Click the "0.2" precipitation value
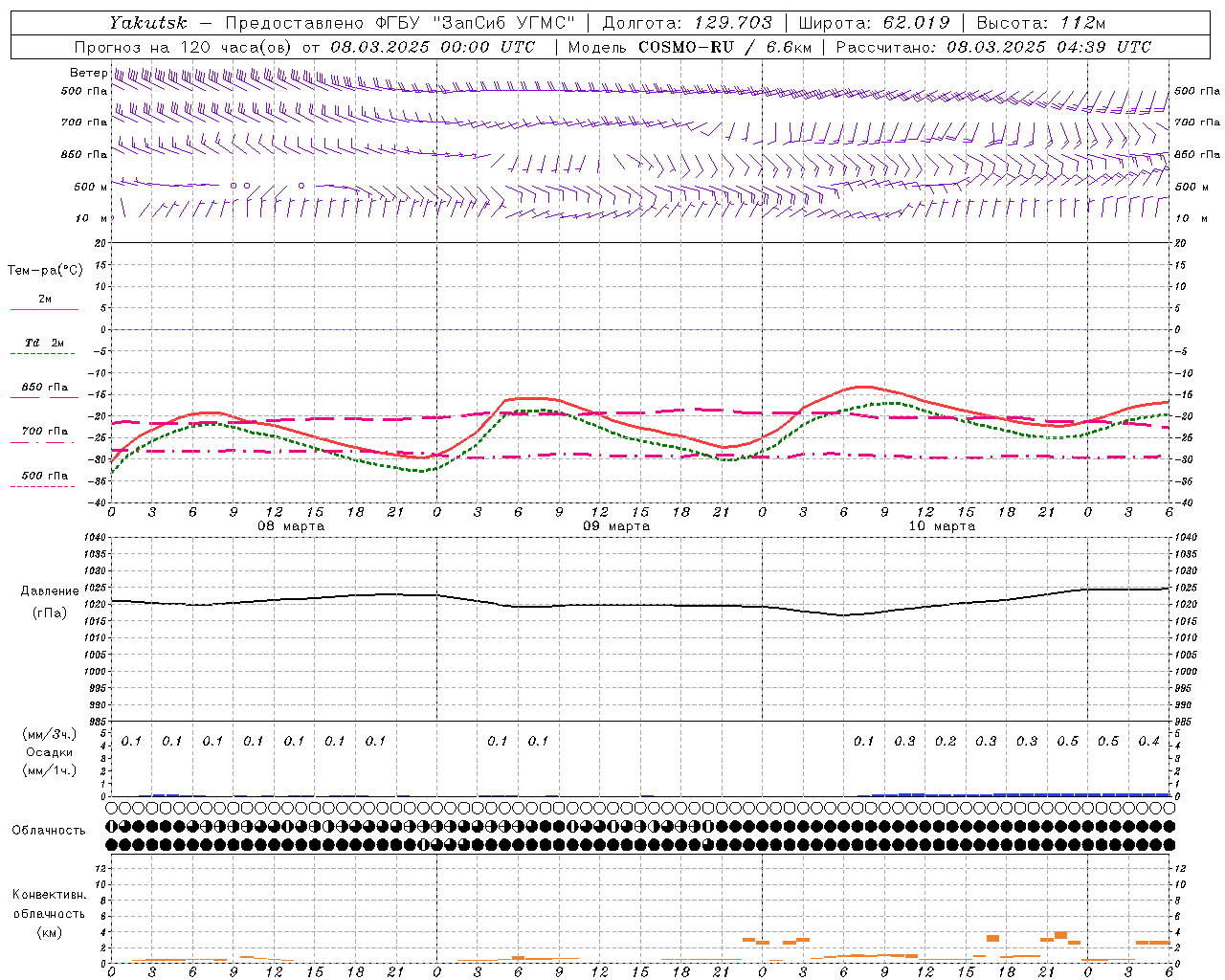 (x=946, y=742)
